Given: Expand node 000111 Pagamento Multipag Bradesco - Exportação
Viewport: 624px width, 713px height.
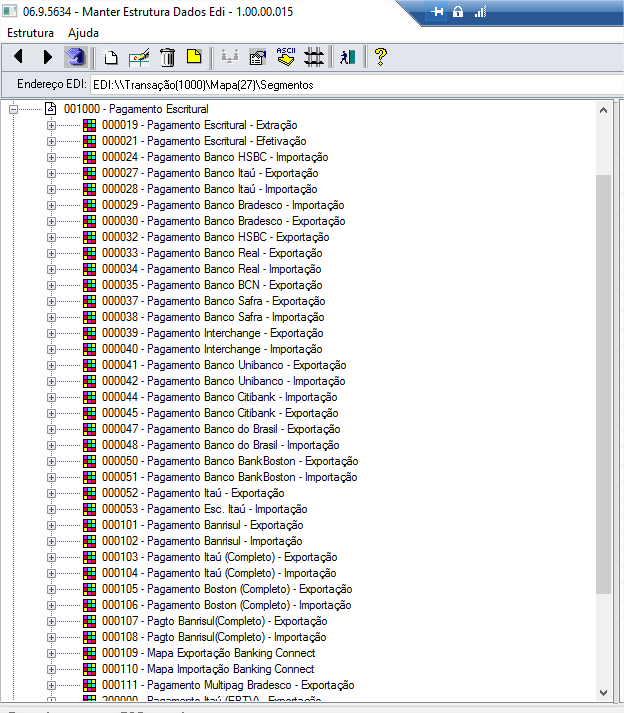Looking at the screenshot, I should coord(51,685).
